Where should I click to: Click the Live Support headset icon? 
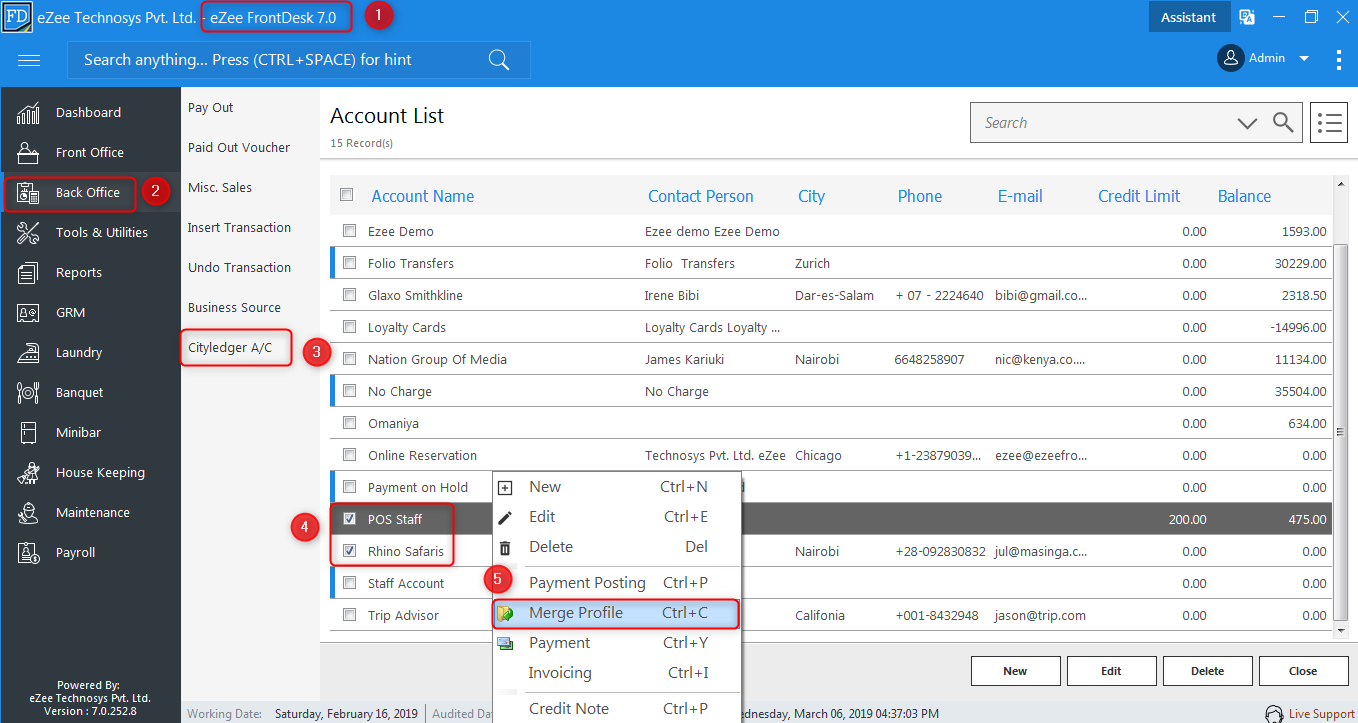coord(1274,714)
